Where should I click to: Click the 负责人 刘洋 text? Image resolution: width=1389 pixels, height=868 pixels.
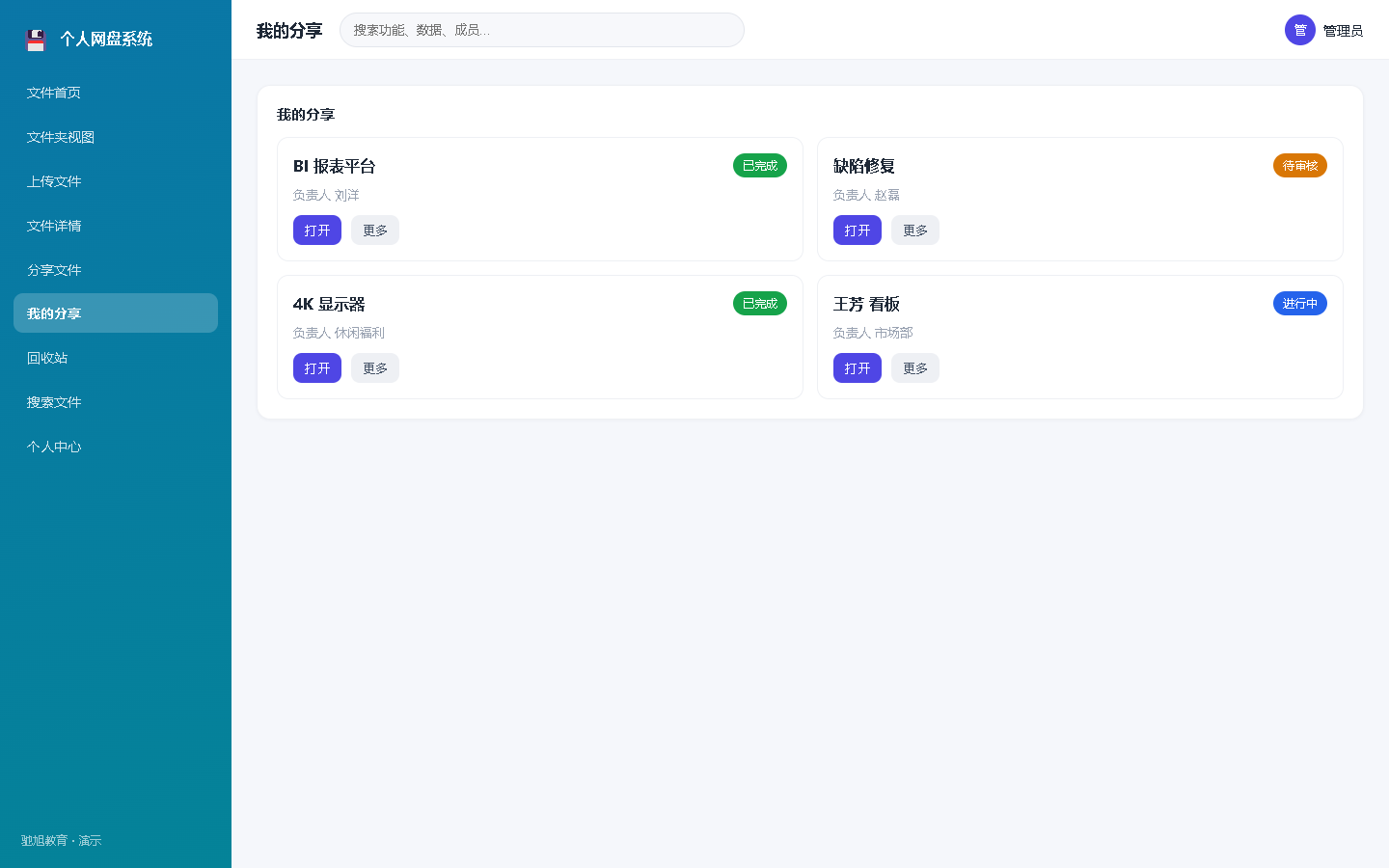point(326,195)
